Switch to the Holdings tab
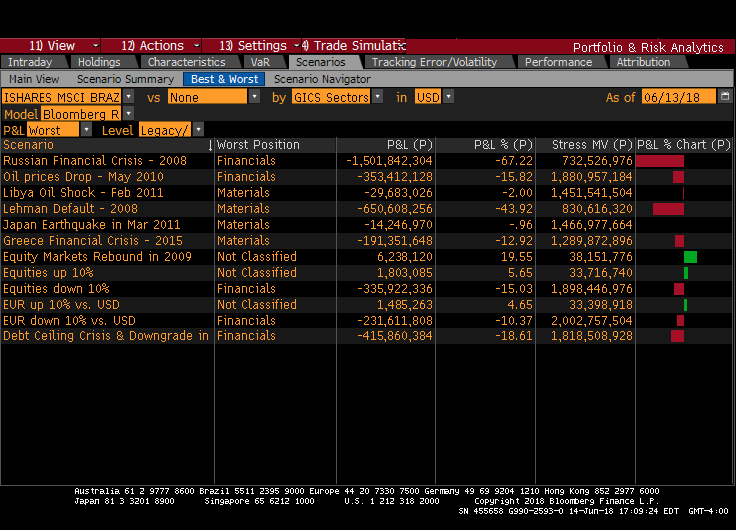 (x=98, y=62)
